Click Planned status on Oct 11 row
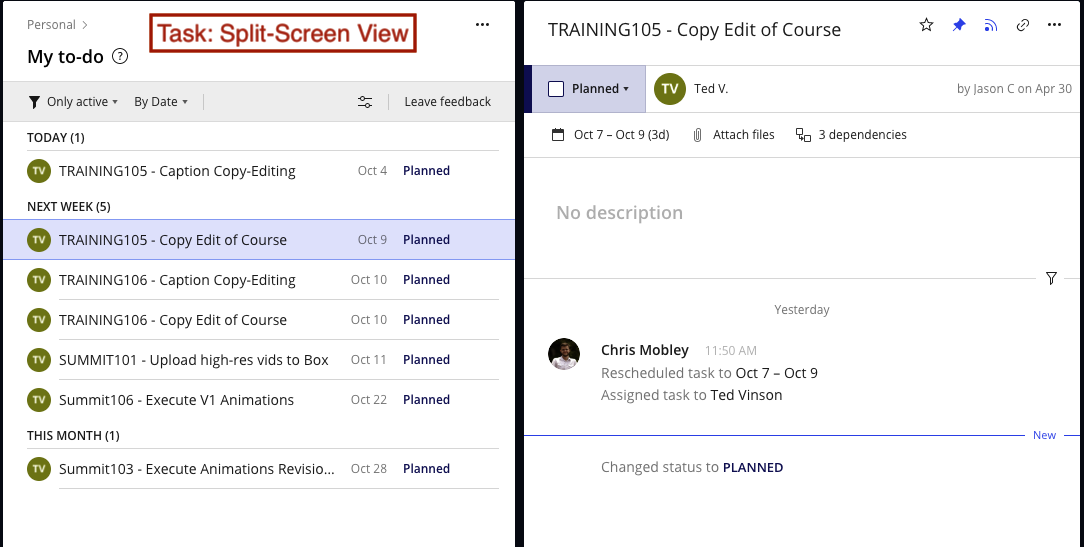The width and height of the screenshot is (1084, 547). [x=427, y=360]
